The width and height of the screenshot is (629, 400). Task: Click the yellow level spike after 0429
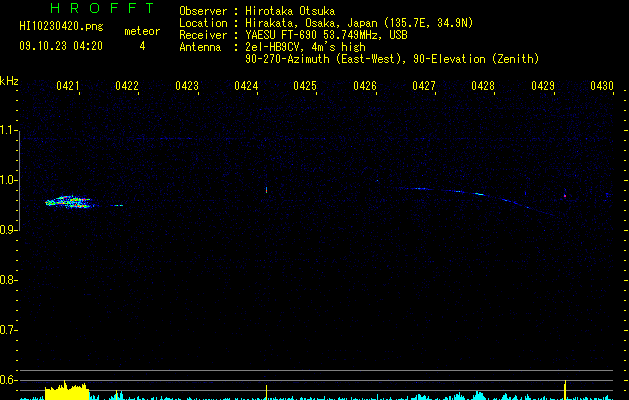coord(565,390)
